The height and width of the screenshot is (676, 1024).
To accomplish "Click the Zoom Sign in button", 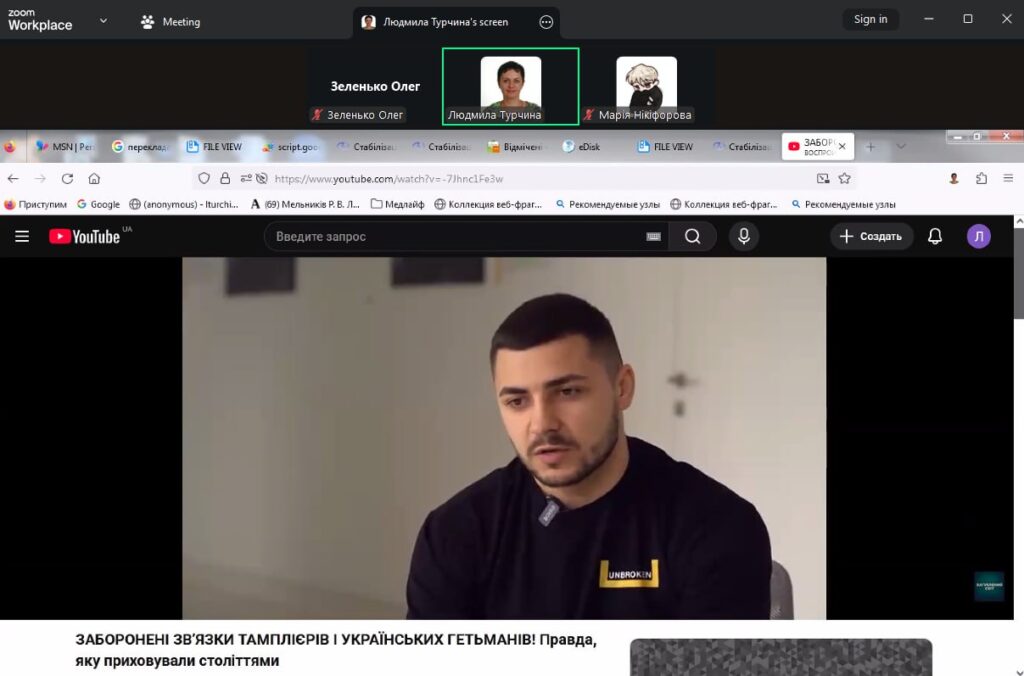I will [x=870, y=19].
